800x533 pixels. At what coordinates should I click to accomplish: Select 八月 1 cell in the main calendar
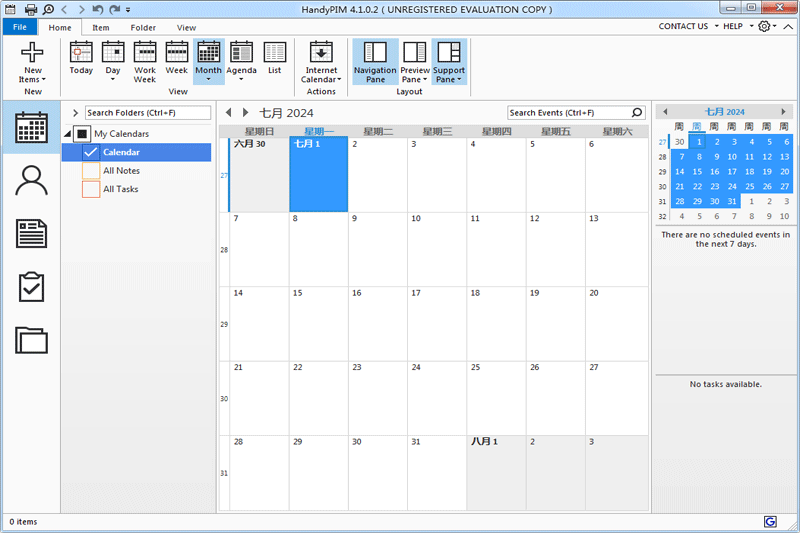point(496,473)
